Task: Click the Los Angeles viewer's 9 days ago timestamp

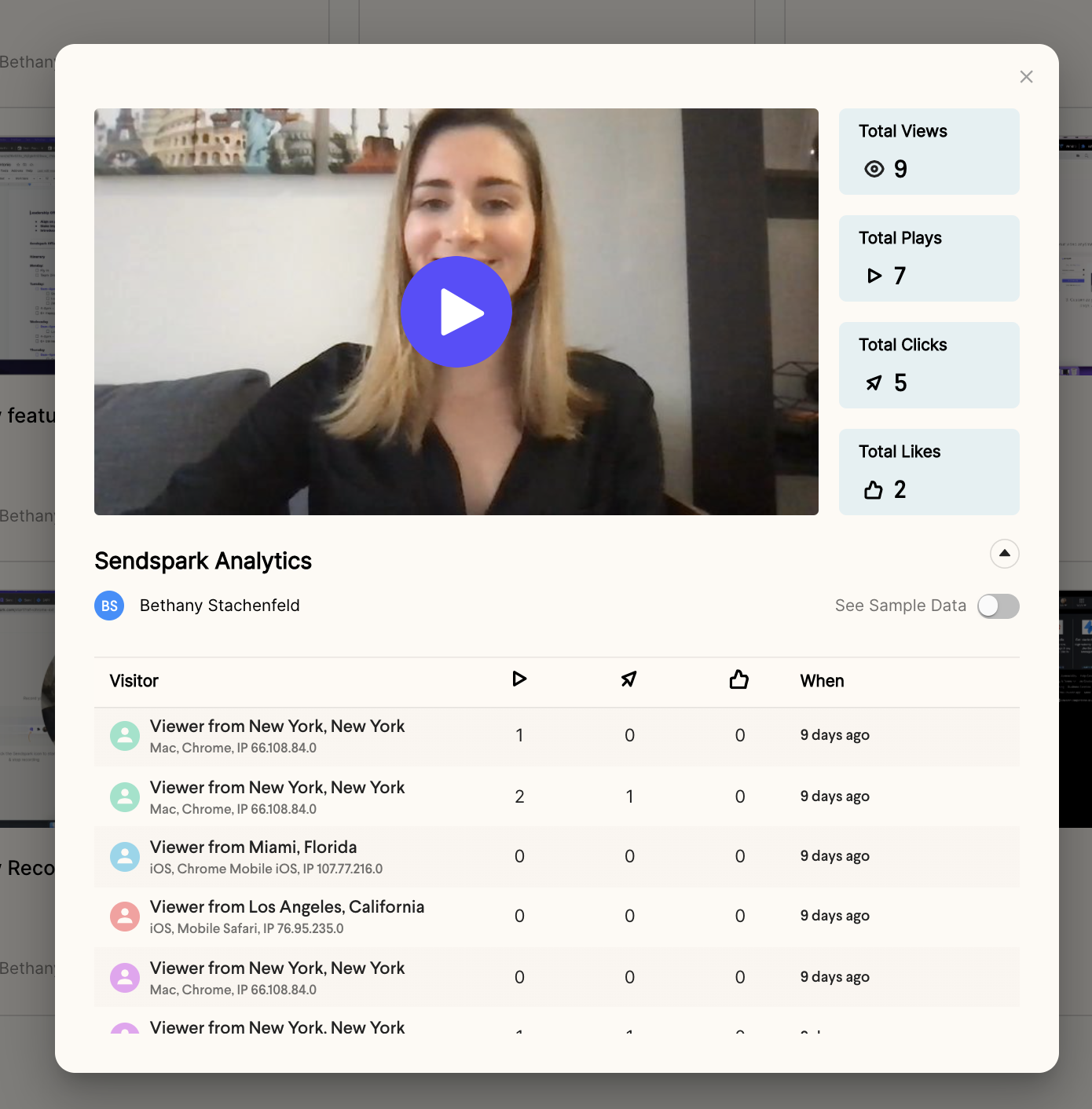Action: pyautogui.click(x=835, y=916)
